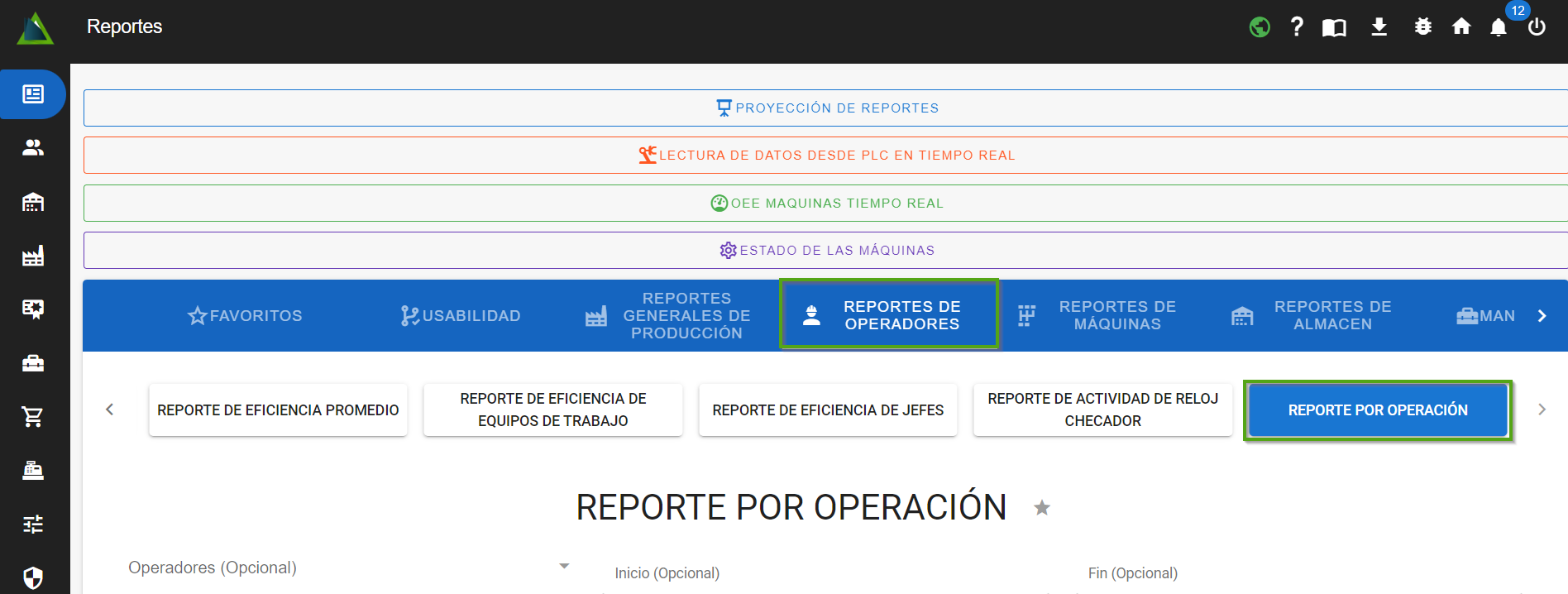Click the download icon in header
This screenshot has width=1568, height=594.
1379,27
